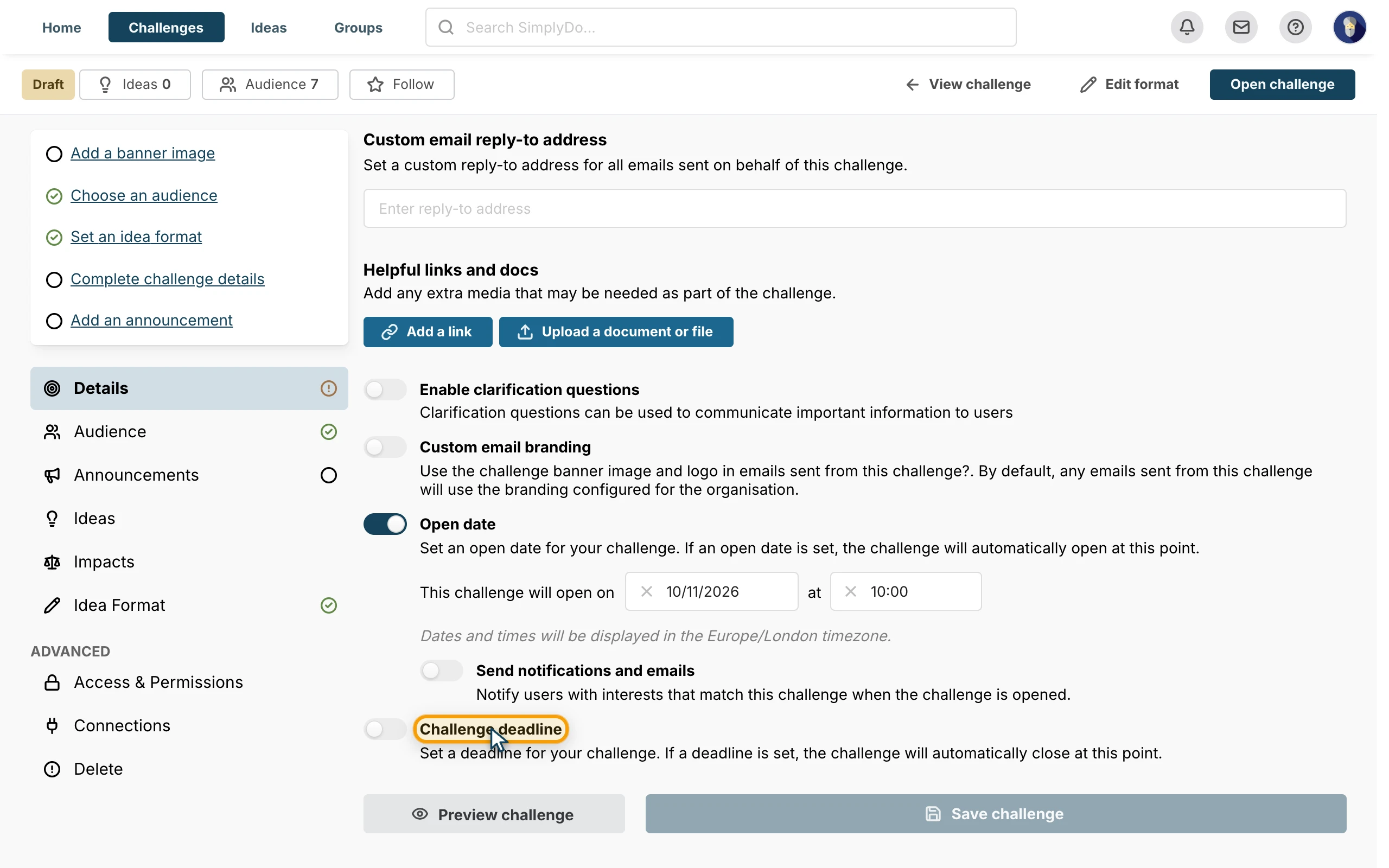
Task: Click the Edit format link
Action: click(x=1129, y=85)
